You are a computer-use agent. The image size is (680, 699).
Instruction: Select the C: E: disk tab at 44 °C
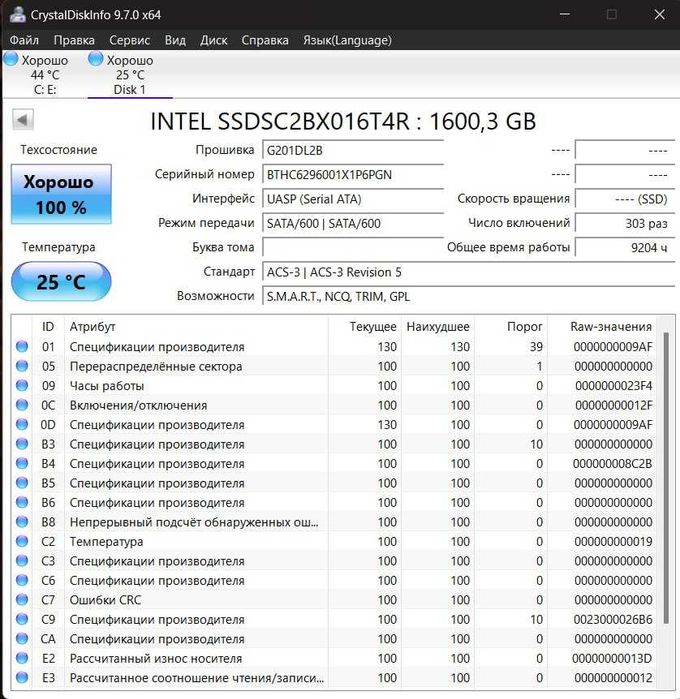pyautogui.click(x=45, y=74)
